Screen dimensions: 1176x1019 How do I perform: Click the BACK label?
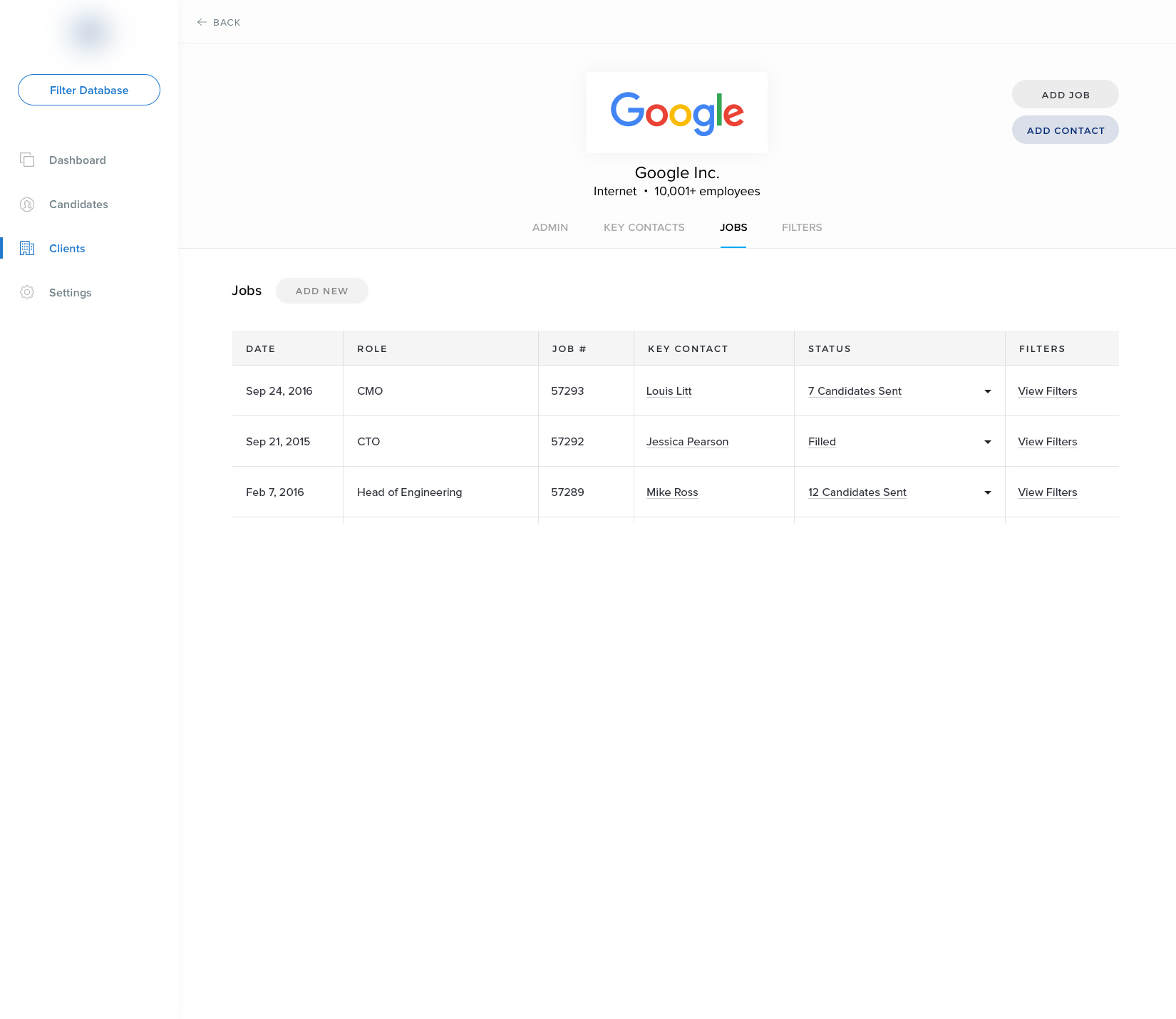pyautogui.click(x=227, y=23)
